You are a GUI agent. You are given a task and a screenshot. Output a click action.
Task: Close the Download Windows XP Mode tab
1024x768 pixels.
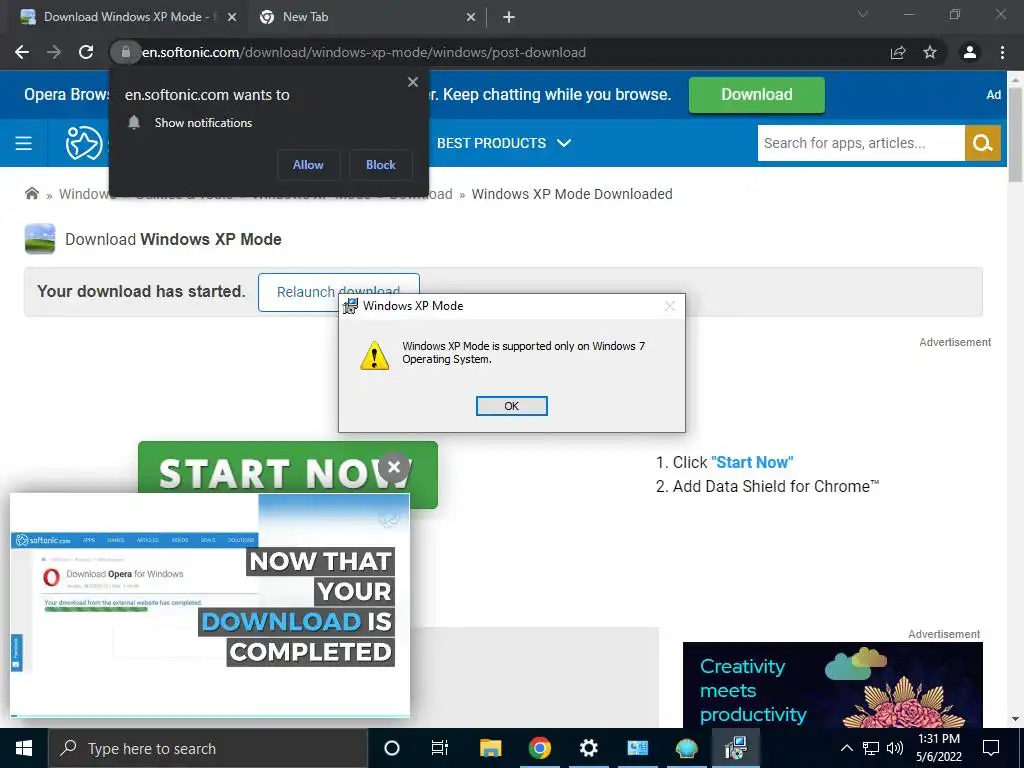pyautogui.click(x=232, y=18)
